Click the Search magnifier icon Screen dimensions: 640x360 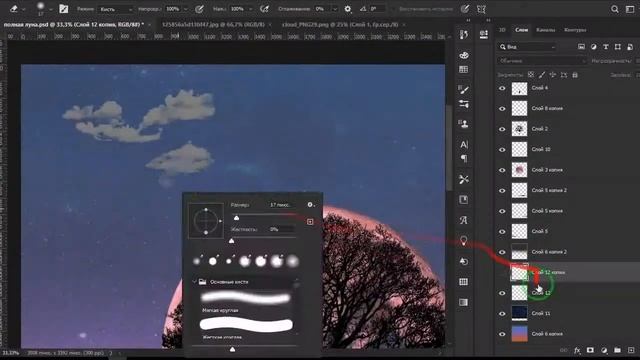[614, 9]
